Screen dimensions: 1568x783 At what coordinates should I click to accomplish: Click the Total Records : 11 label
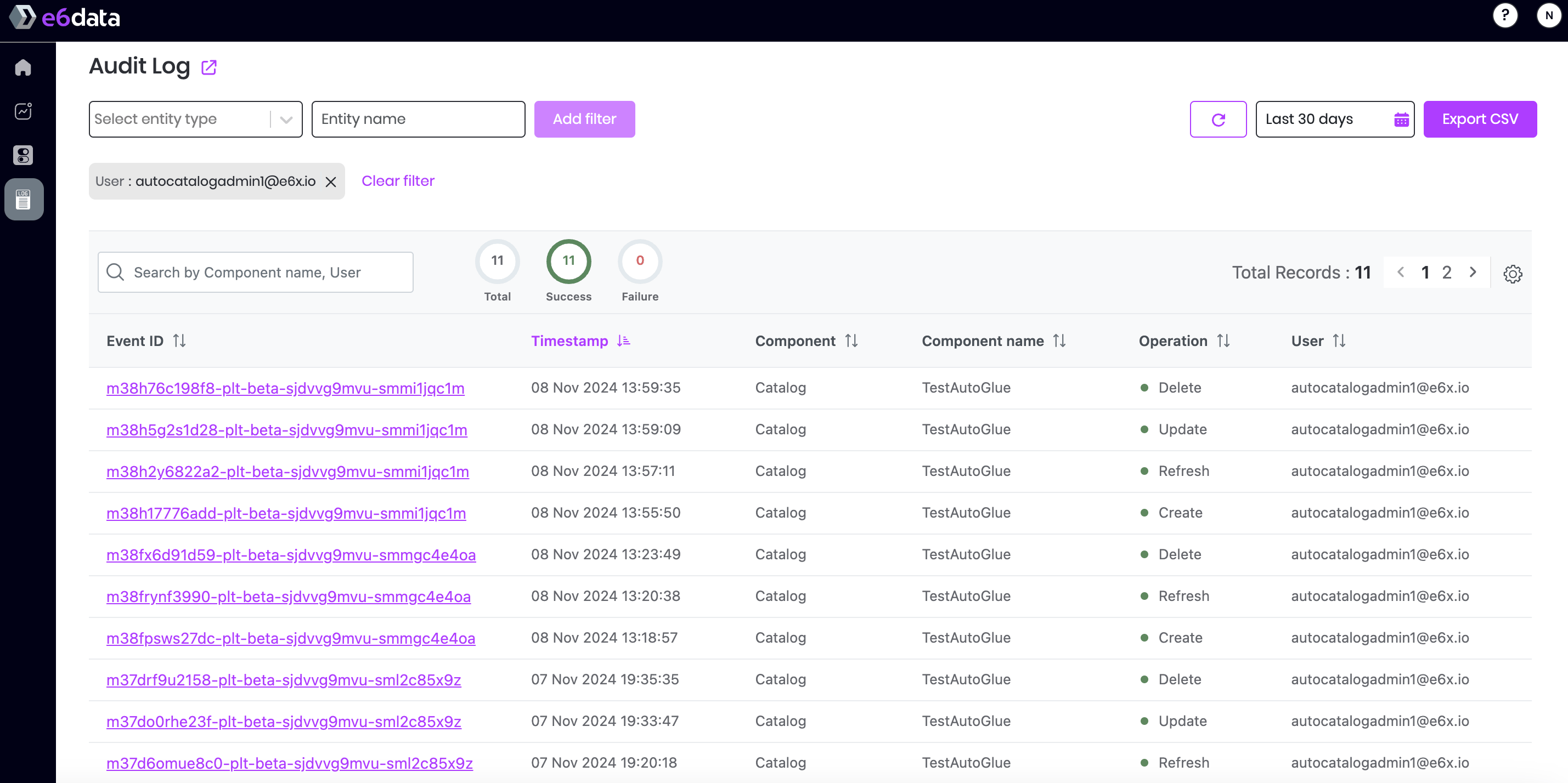point(1301,272)
